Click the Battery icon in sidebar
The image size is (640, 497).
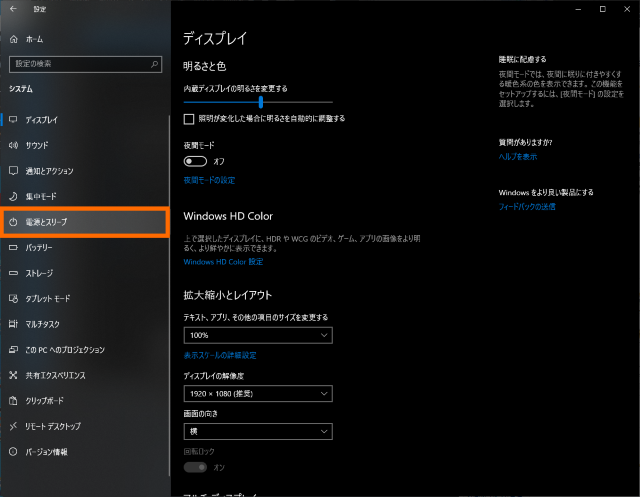14,247
